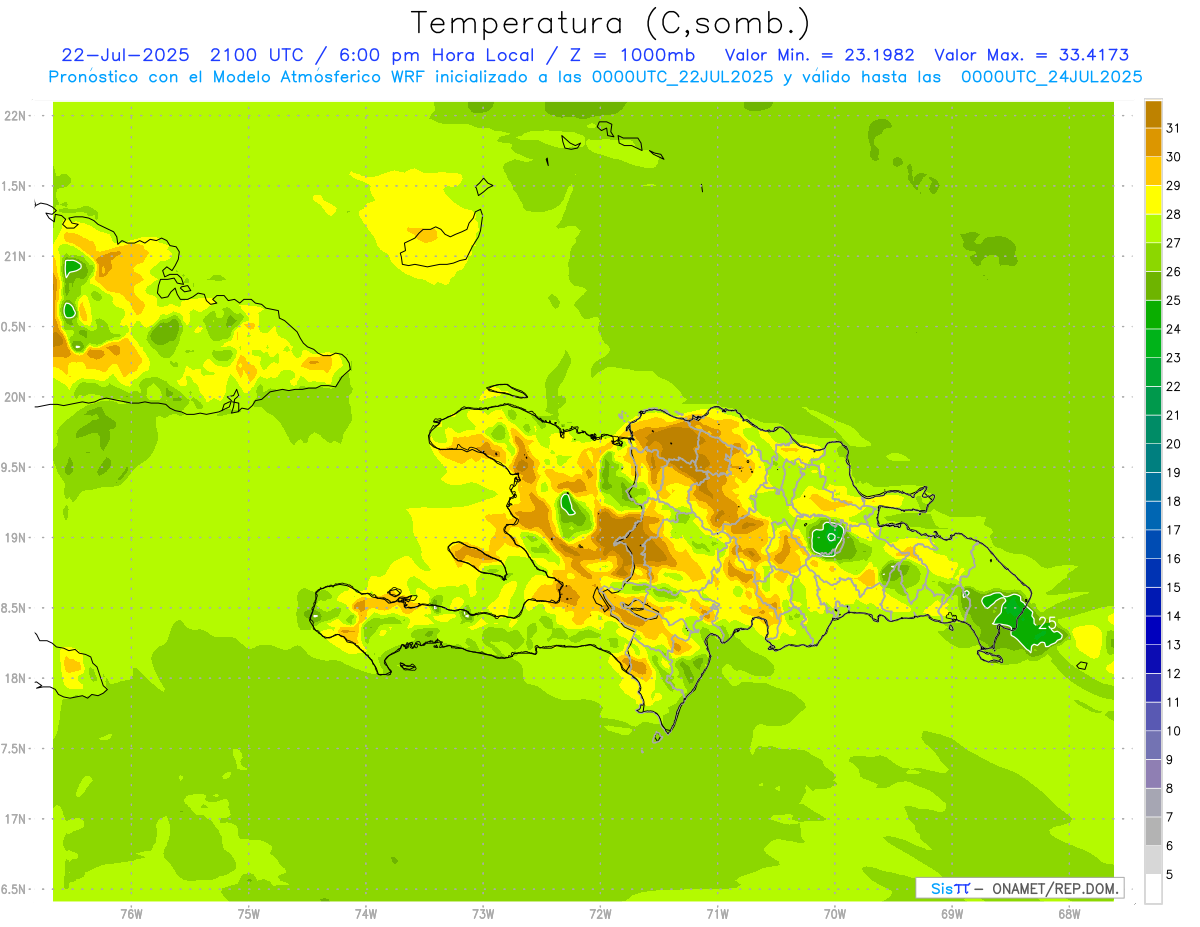Click the legend value "5"

point(1170,875)
